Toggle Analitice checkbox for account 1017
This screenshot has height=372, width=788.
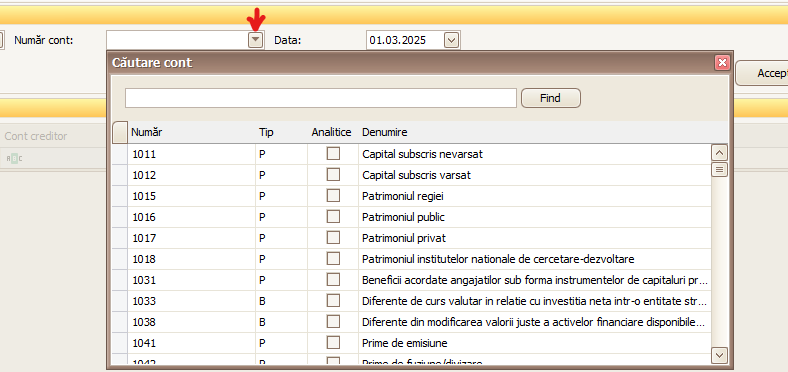tap(333, 238)
